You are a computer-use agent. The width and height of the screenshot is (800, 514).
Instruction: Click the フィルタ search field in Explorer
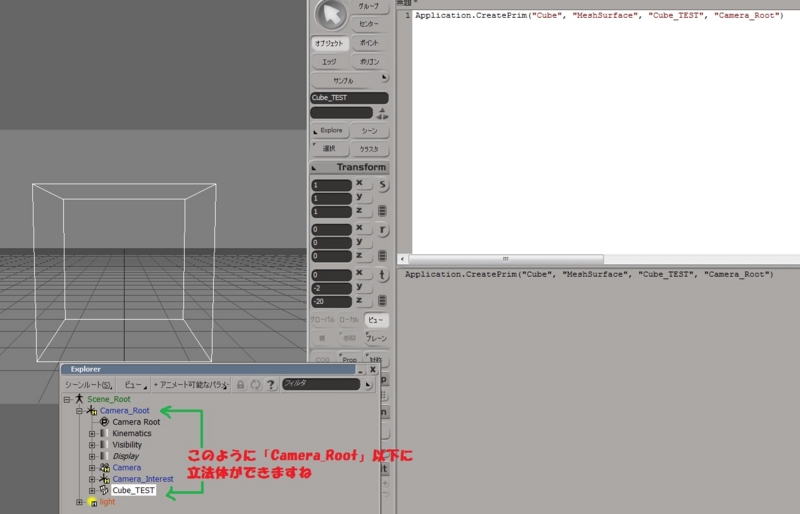click(321, 384)
